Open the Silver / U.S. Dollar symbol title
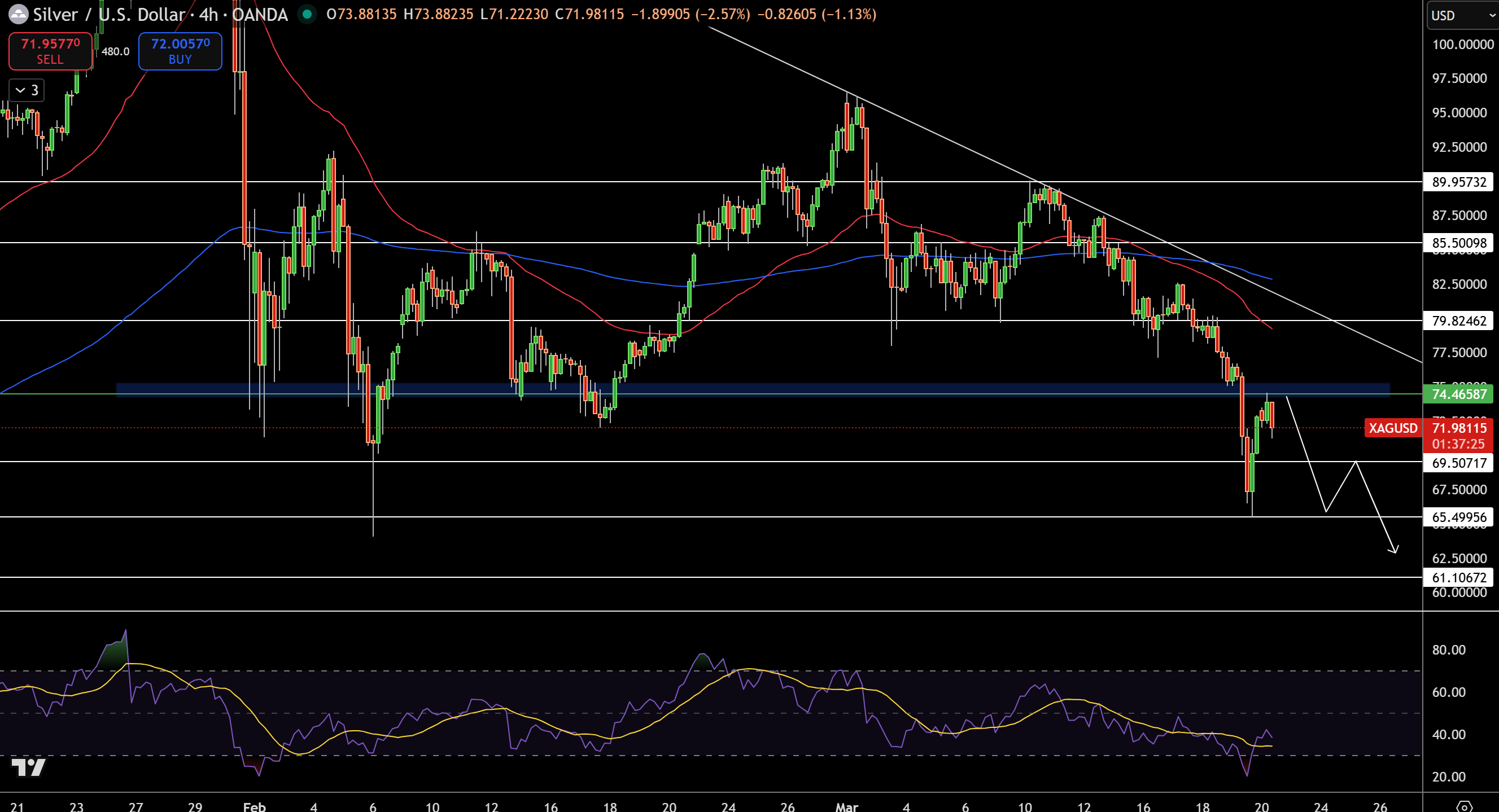Screen dimensions: 1499x812 tap(110, 14)
